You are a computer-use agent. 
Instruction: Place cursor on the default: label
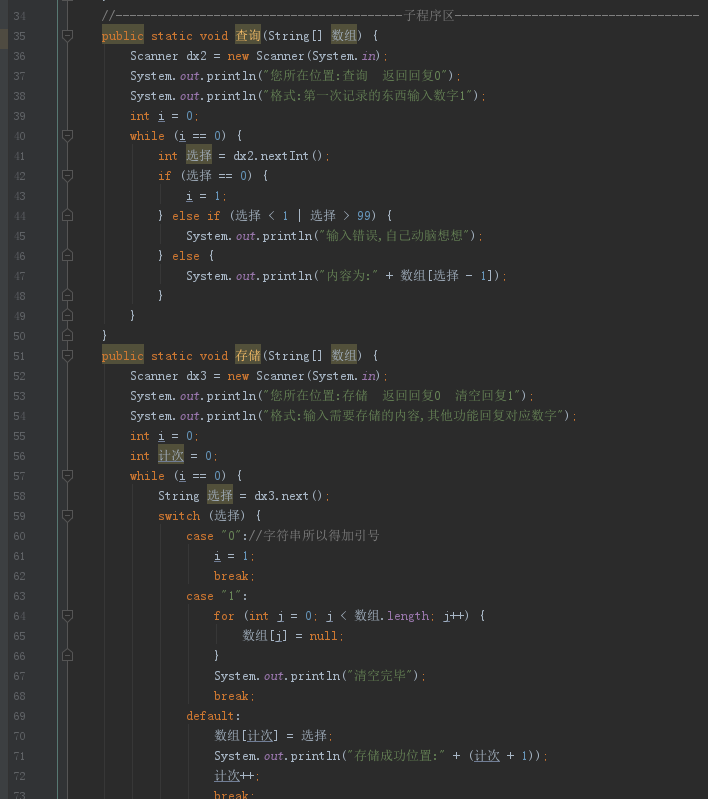213,716
